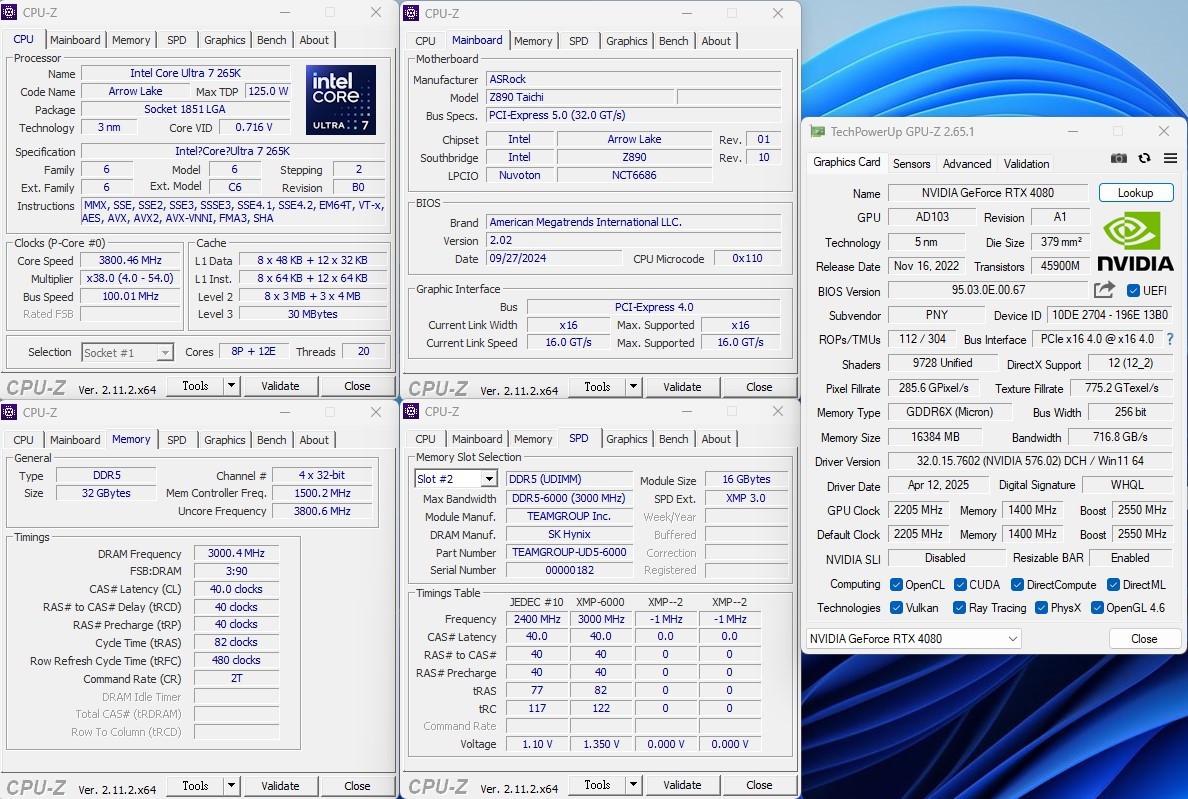The image size is (1188, 799).
Task: Click the Cores value 8P + 12E
Action: tap(253, 351)
